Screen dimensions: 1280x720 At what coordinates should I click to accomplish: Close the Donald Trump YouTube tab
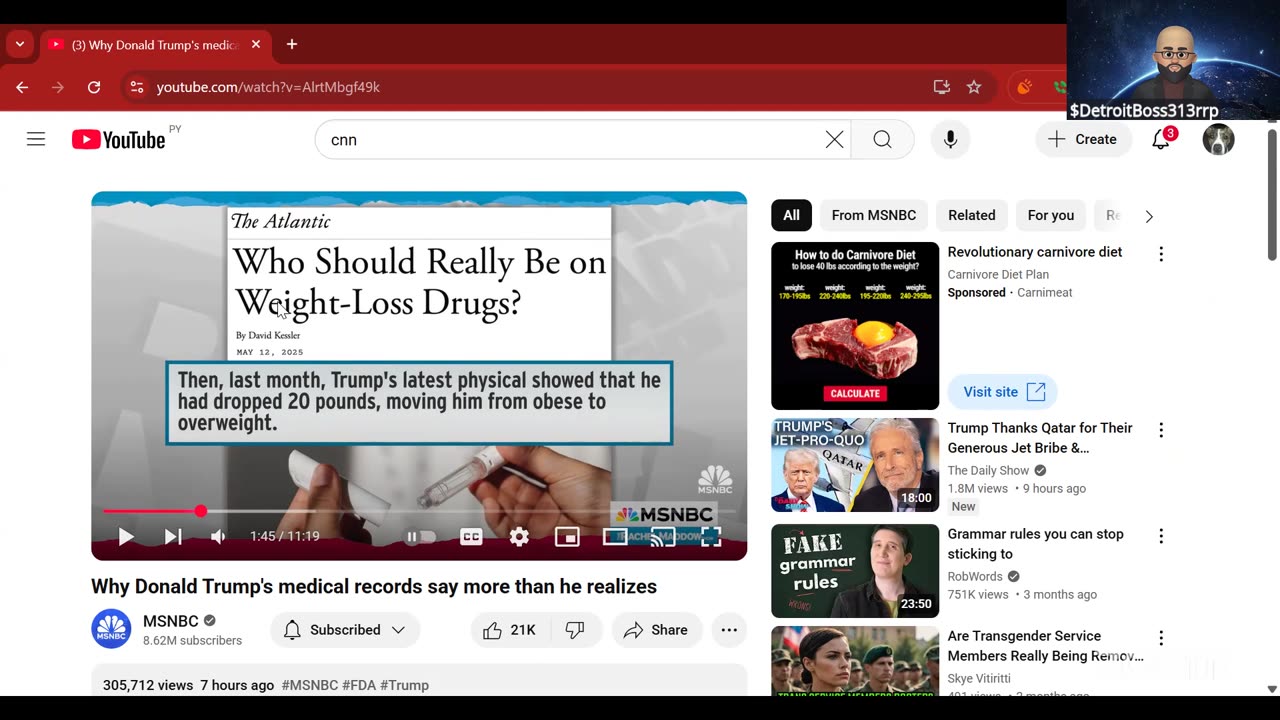[256, 44]
